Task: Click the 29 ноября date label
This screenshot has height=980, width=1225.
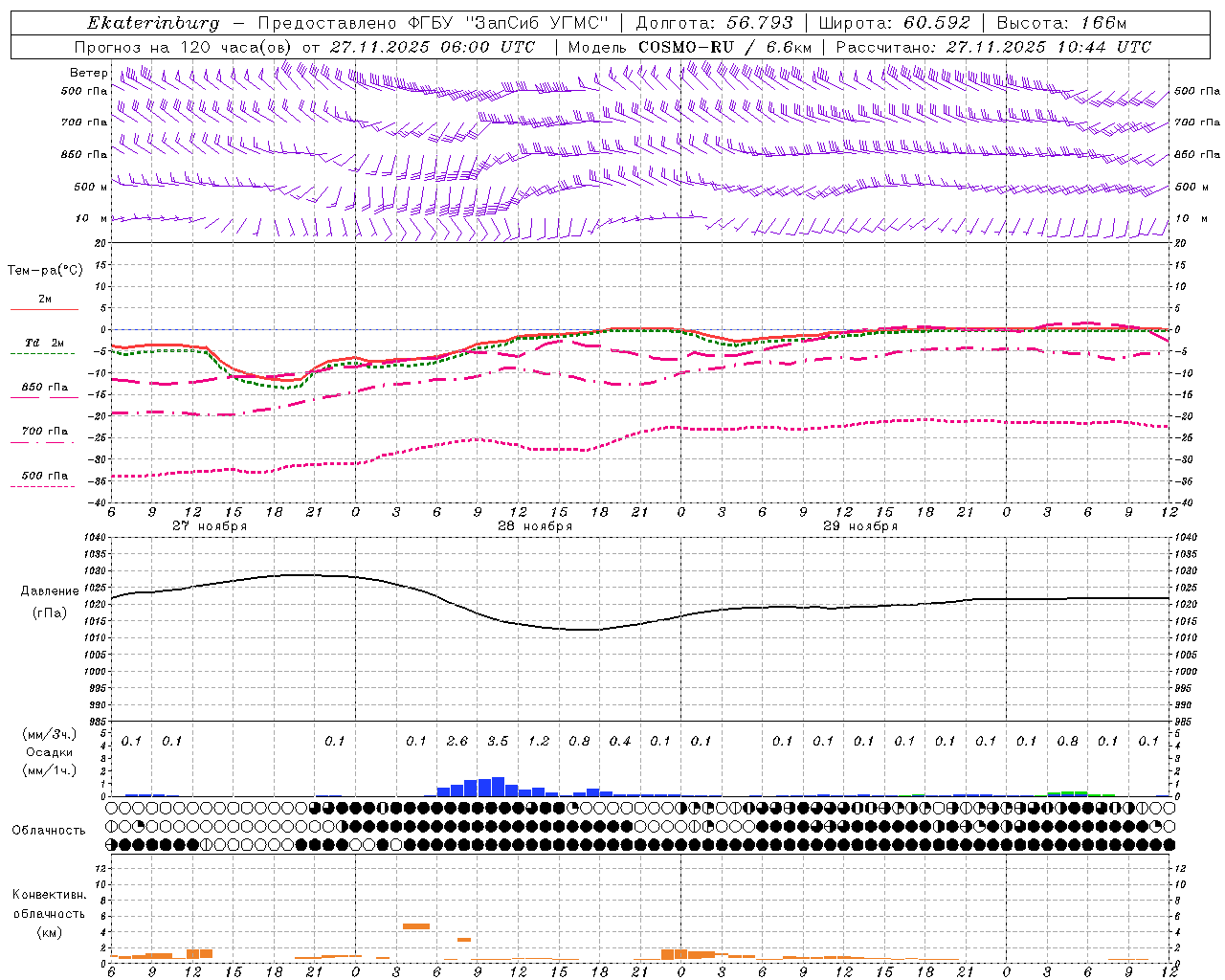Action: [860, 526]
